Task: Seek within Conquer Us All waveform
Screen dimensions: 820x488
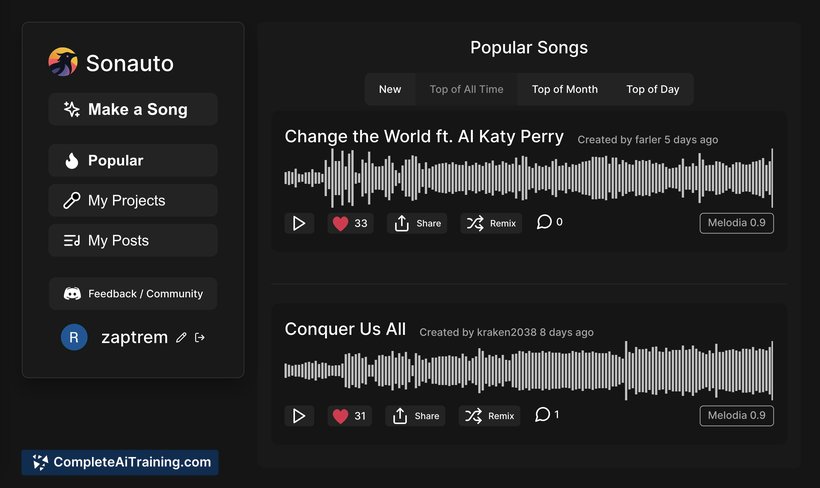Action: click(x=528, y=370)
